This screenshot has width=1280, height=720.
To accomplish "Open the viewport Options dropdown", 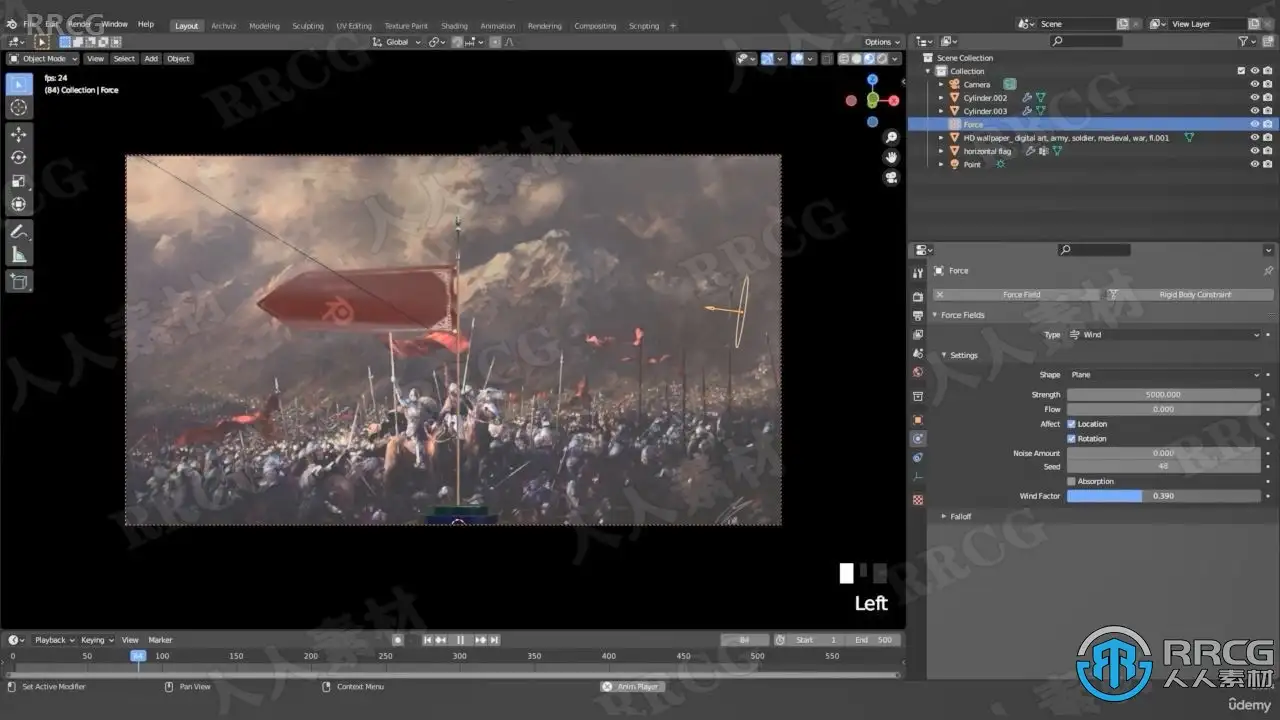I will click(x=881, y=42).
